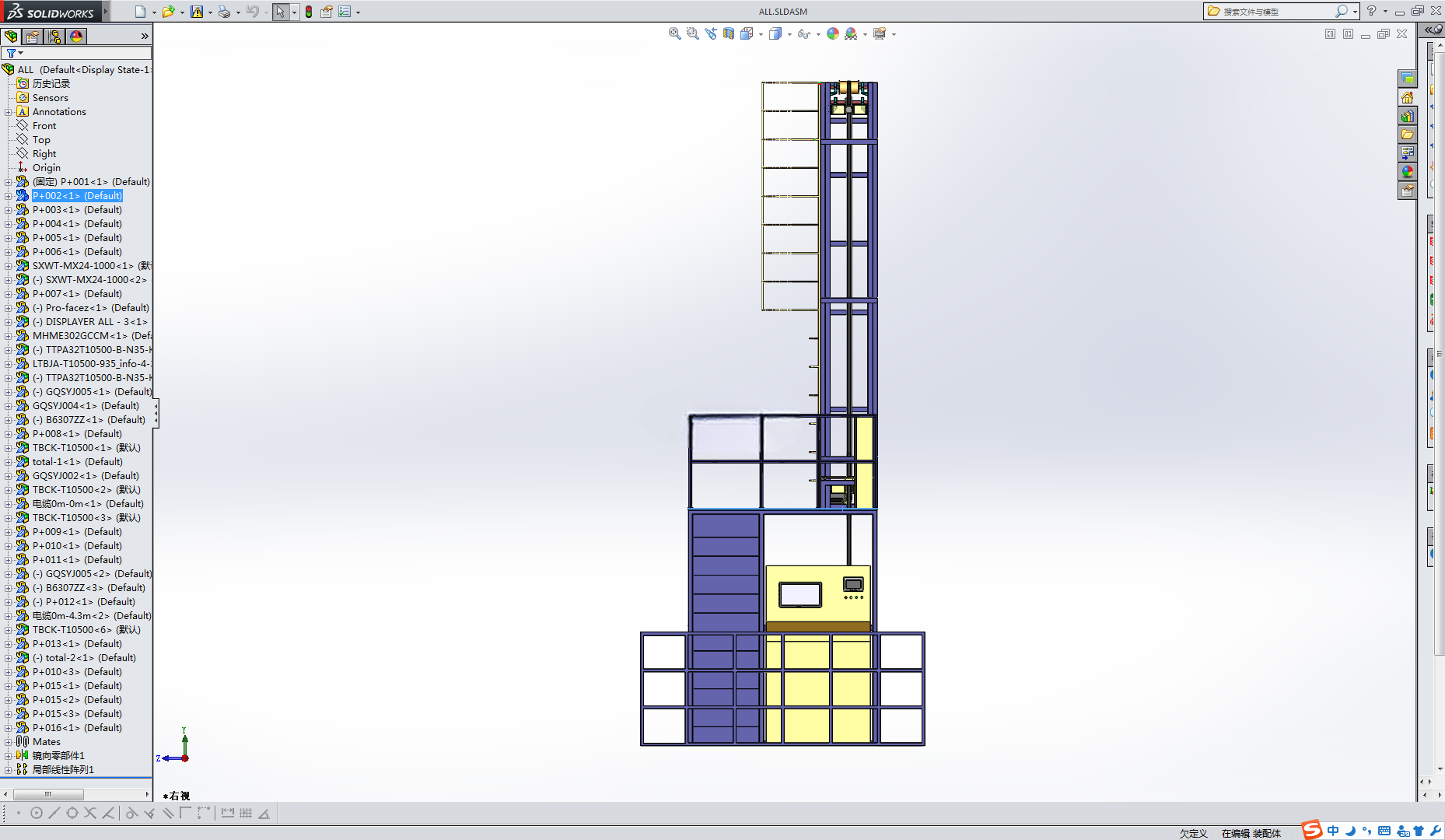1445x840 pixels.
Task: Open the Apply Scene dropdown arrow
Action: pos(865,34)
